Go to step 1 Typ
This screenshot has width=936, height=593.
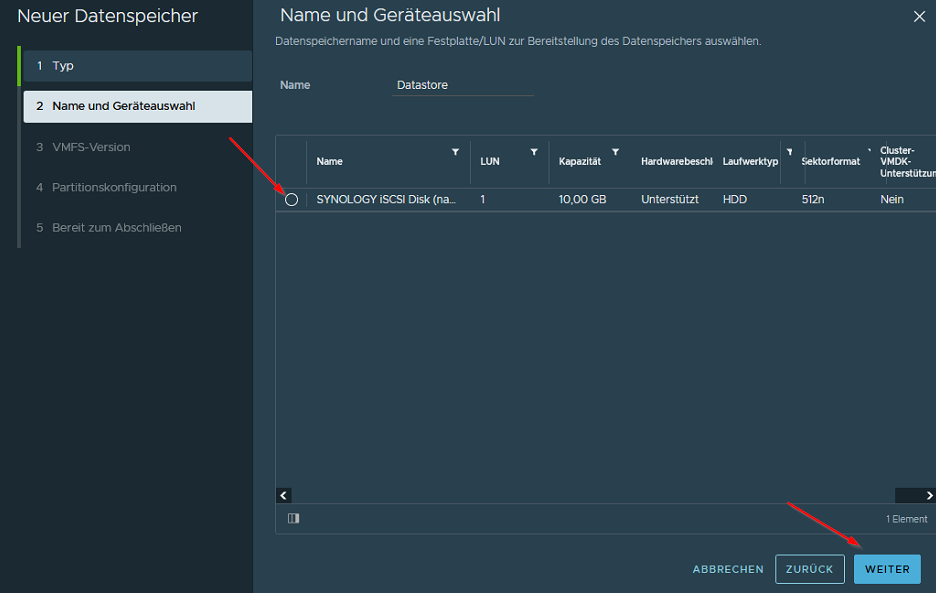tap(137, 66)
